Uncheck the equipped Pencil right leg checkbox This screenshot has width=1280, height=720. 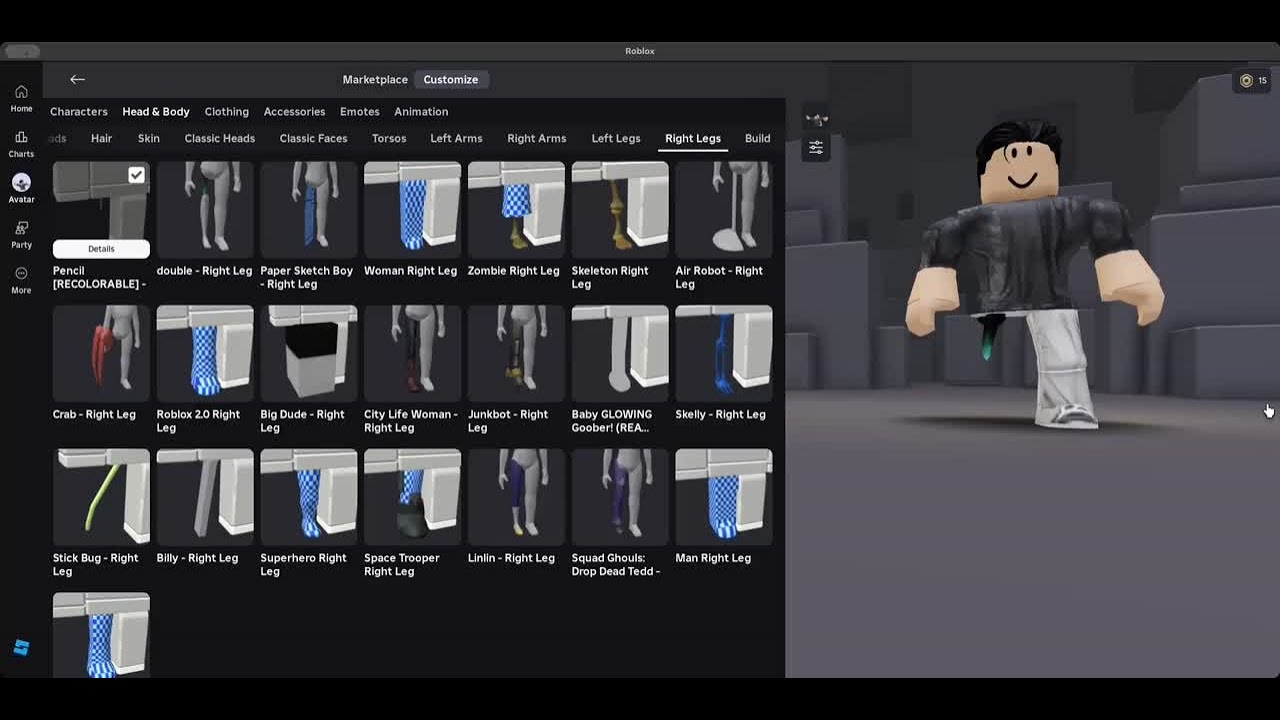click(136, 175)
